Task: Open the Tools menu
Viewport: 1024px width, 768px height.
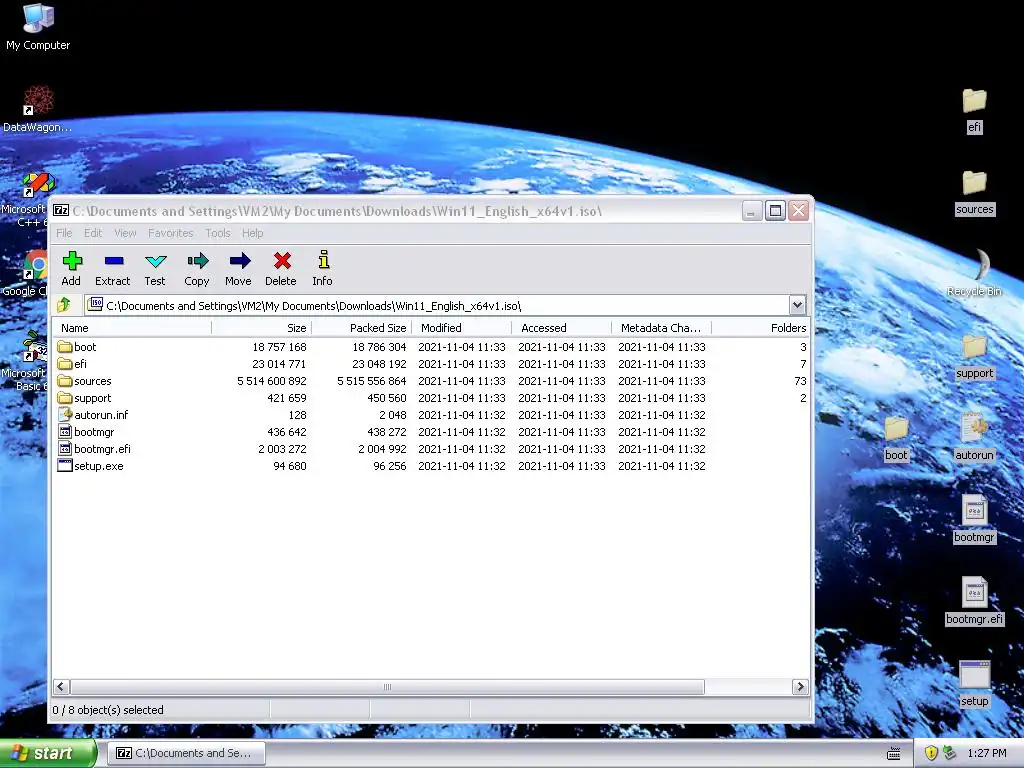Action: pos(217,233)
